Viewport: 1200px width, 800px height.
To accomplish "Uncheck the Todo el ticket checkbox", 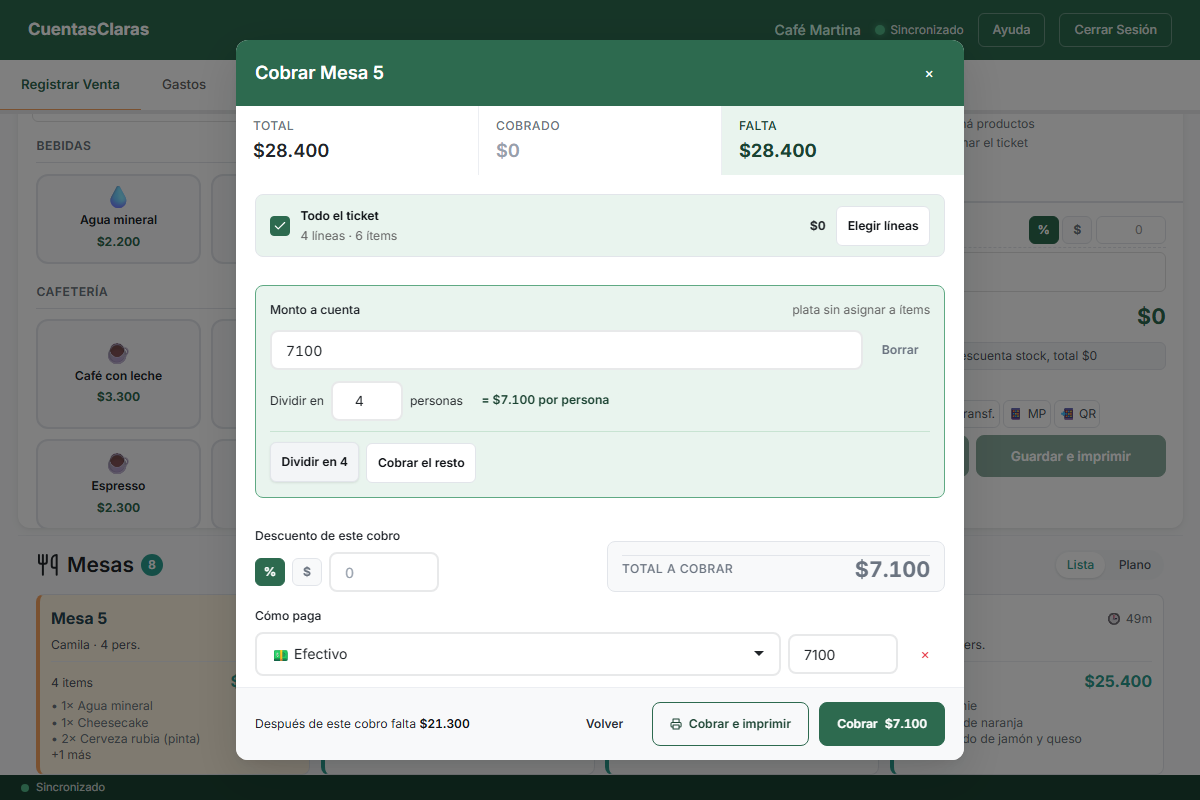I will (x=280, y=226).
